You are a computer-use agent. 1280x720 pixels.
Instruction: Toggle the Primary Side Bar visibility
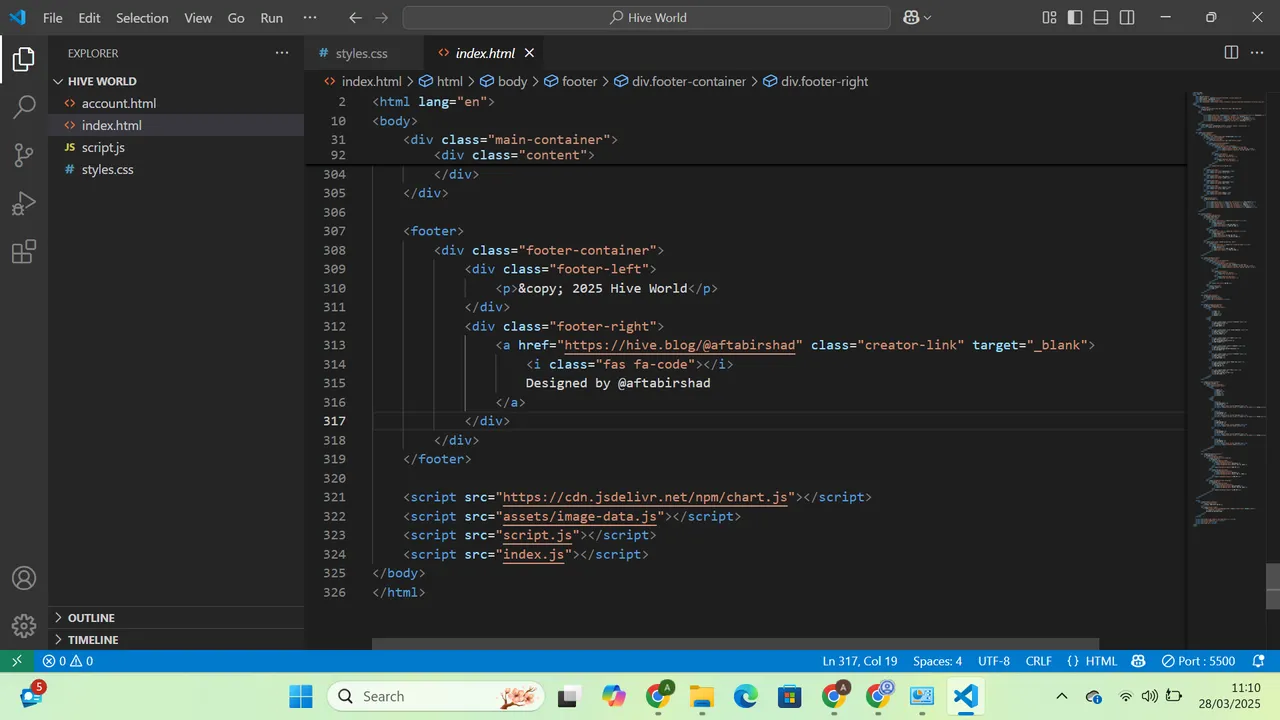point(1075,18)
